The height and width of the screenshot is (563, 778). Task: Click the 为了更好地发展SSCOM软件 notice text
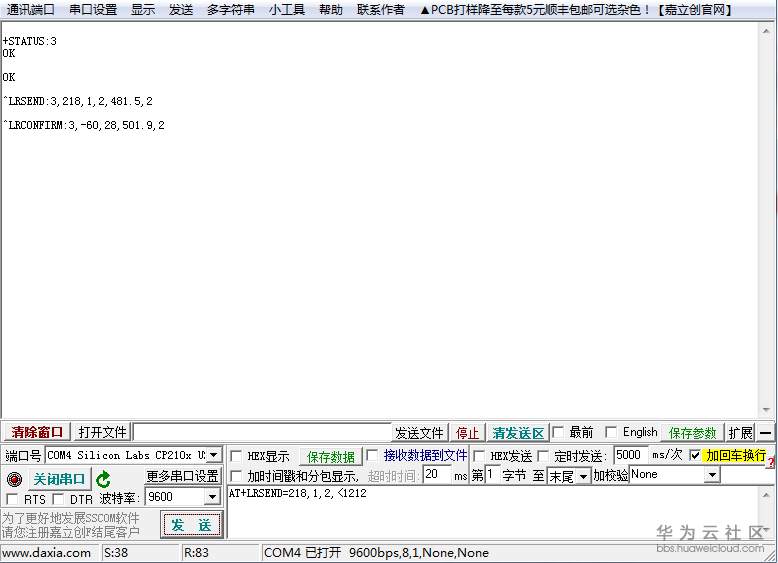(x=70, y=518)
